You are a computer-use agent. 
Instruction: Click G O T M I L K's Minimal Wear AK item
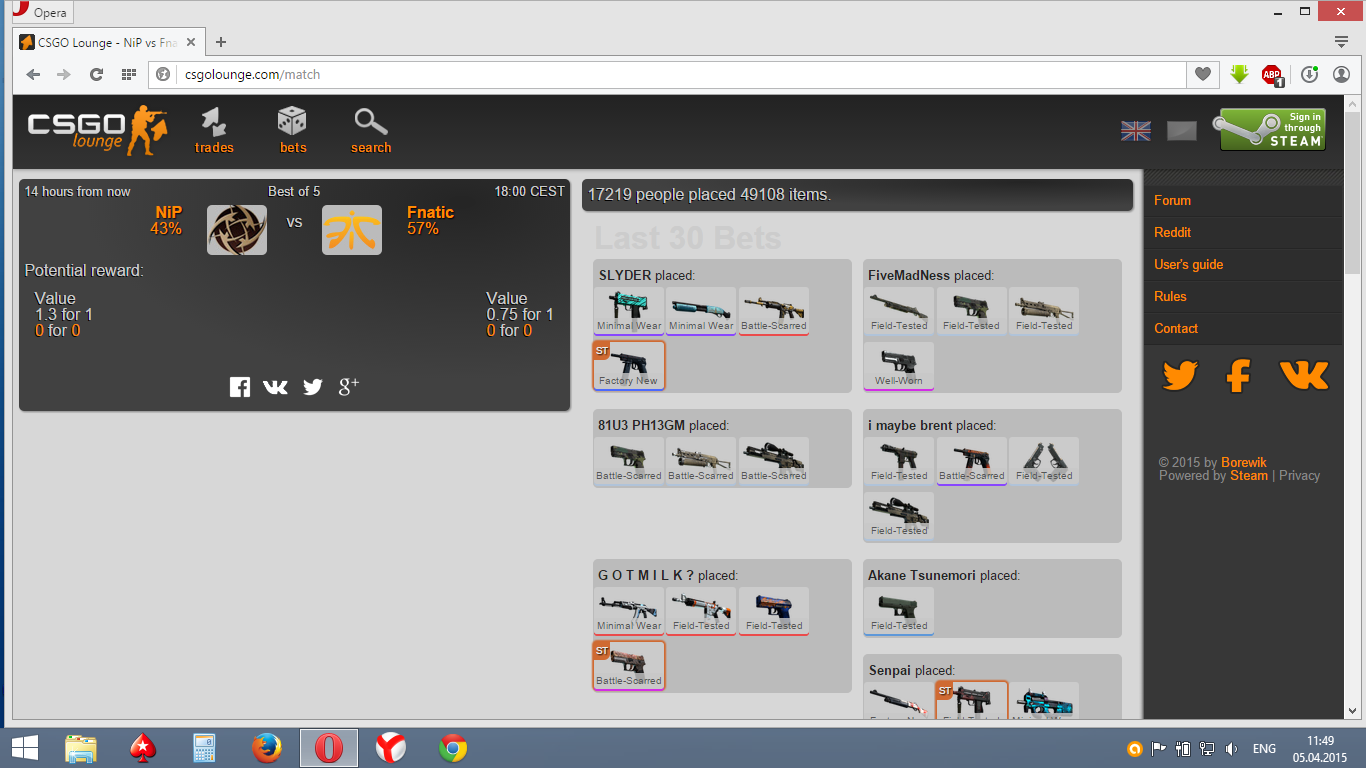[x=629, y=610]
